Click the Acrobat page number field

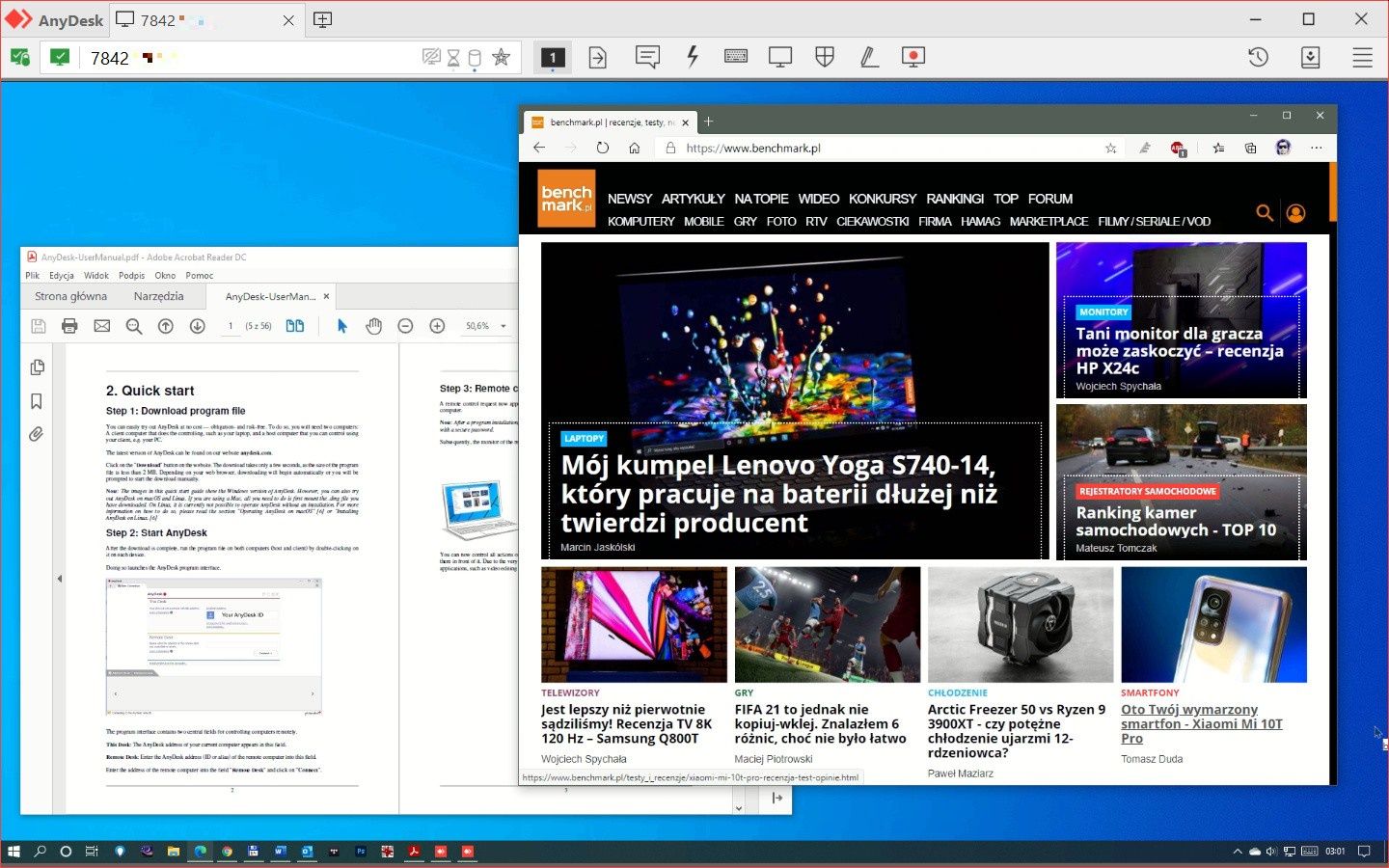pos(230,326)
